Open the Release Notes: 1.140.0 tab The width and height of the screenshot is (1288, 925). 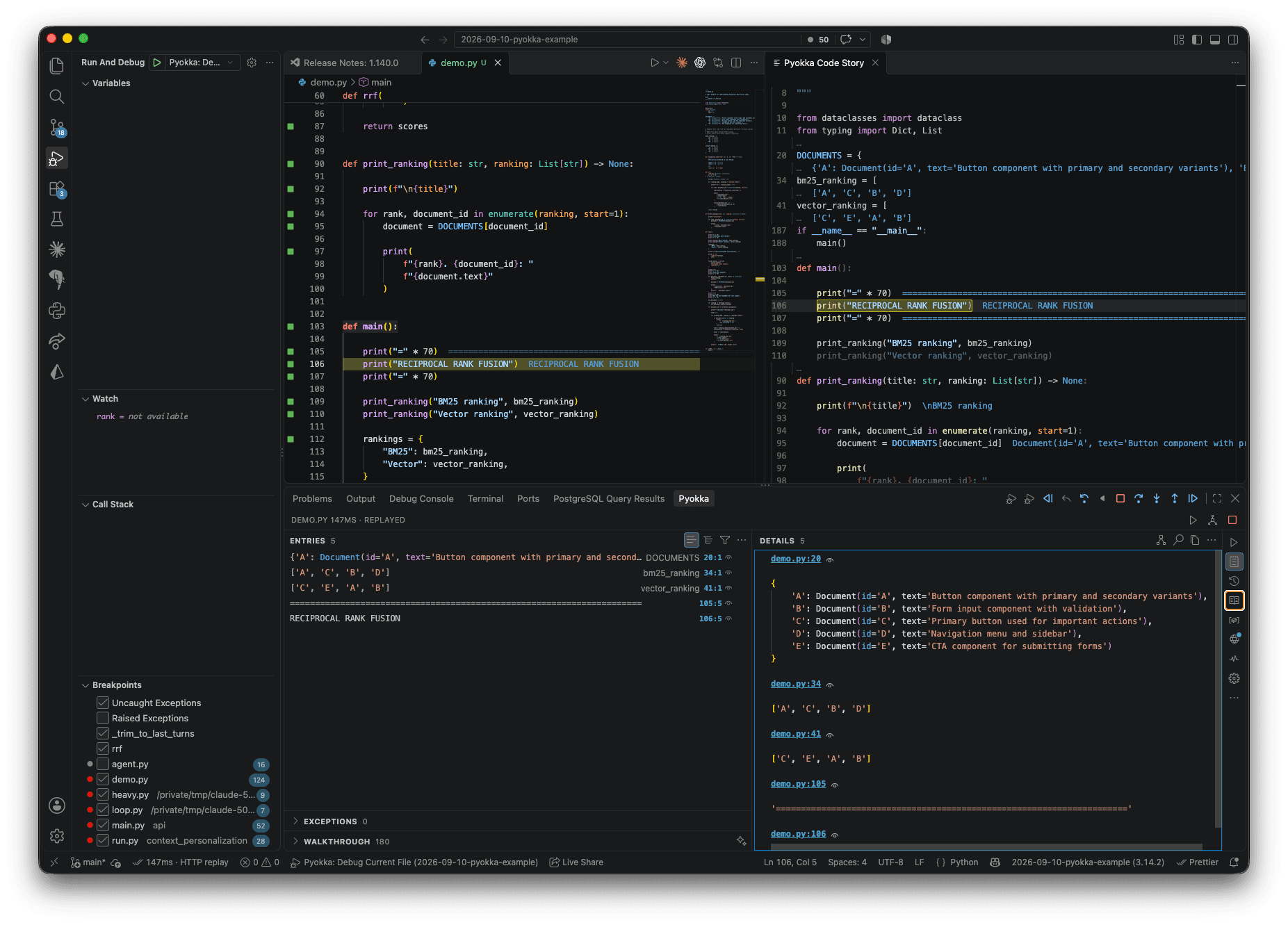coord(351,63)
